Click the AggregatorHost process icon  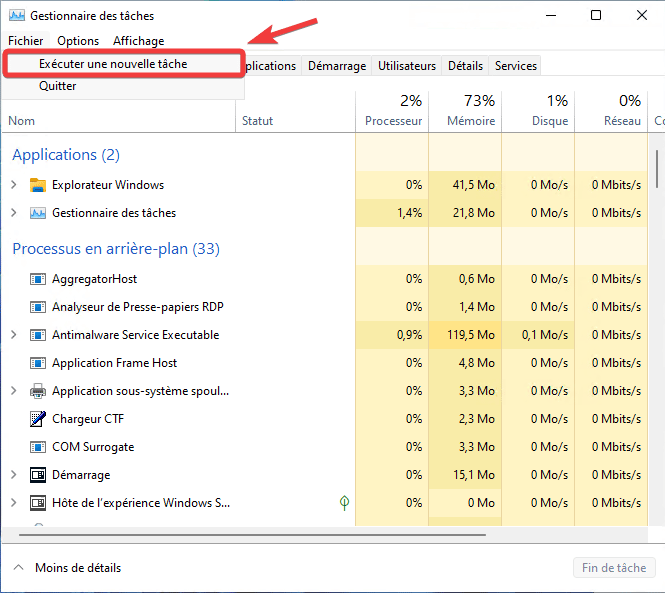click(x=38, y=279)
